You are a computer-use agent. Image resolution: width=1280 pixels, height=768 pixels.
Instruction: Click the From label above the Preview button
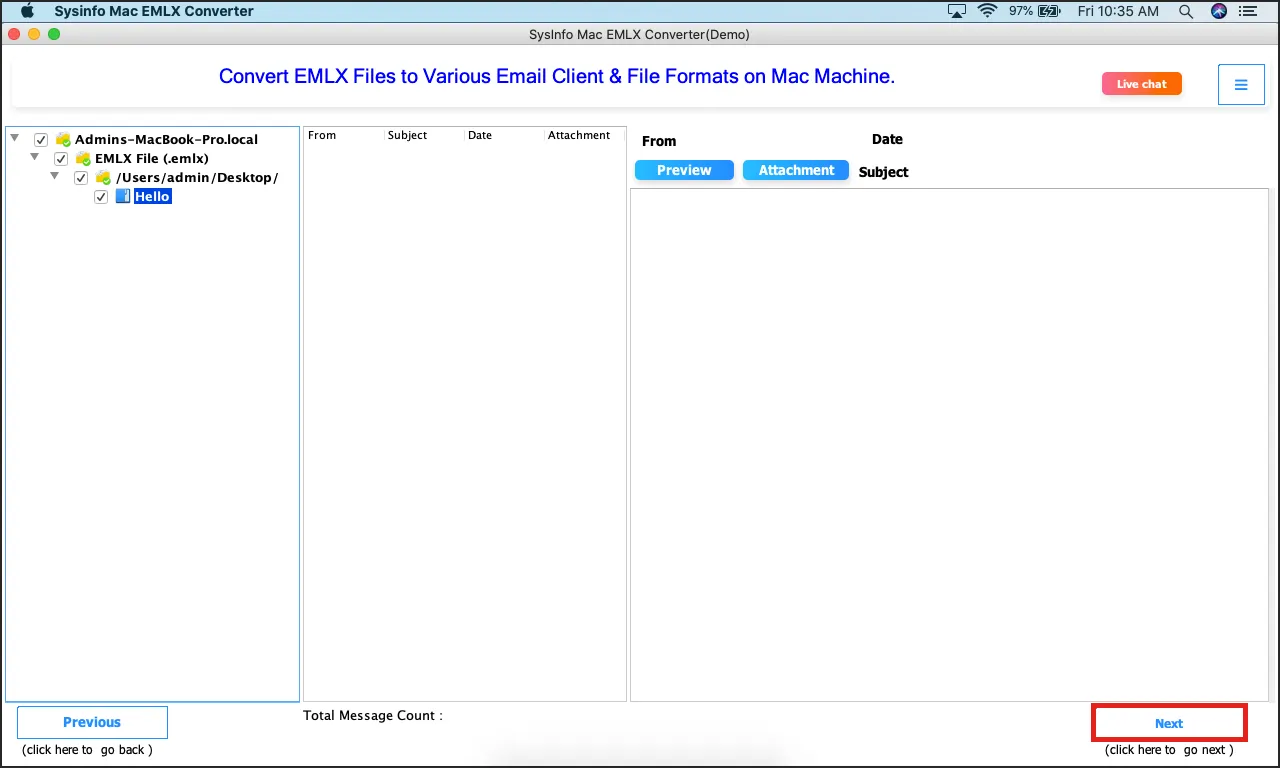tap(659, 141)
